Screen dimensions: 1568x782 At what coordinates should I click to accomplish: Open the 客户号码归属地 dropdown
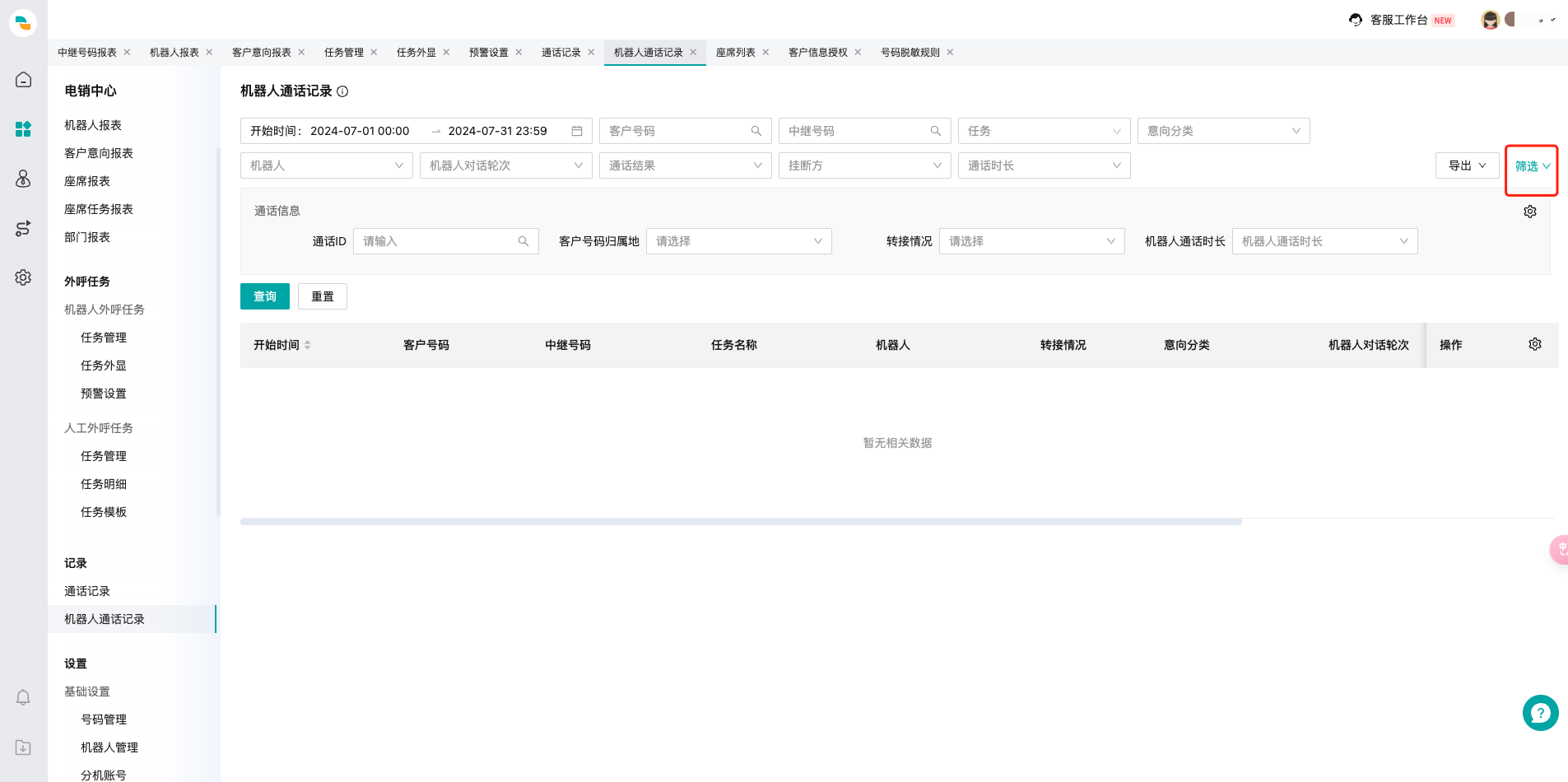739,241
